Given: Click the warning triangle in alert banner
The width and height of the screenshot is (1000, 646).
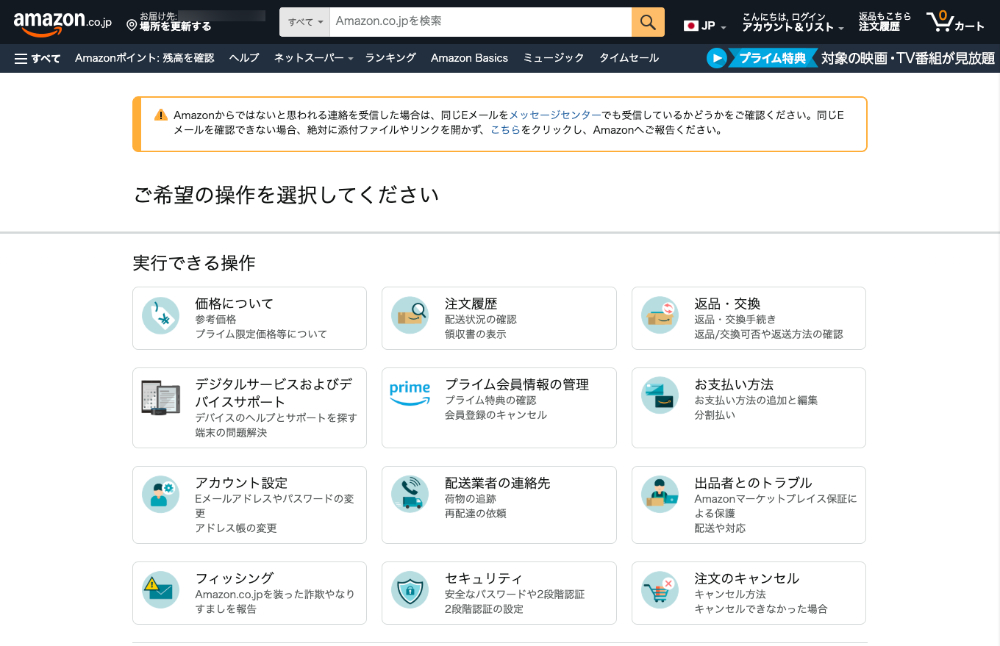Looking at the screenshot, I should [x=161, y=115].
